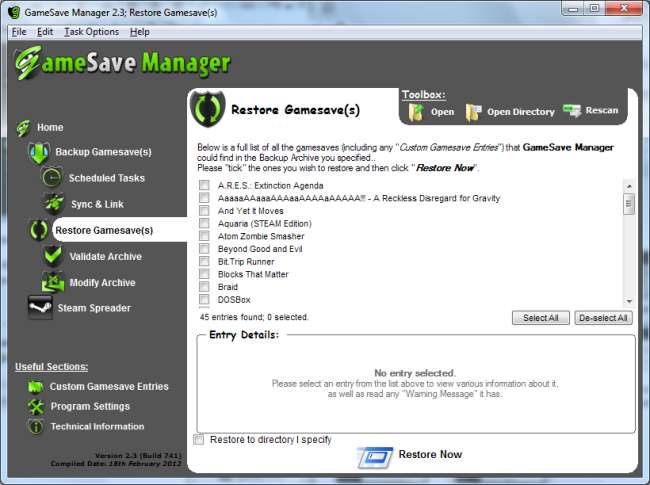The width and height of the screenshot is (650, 485).
Task: Select the DOSBox entry text
Action: [x=234, y=299]
